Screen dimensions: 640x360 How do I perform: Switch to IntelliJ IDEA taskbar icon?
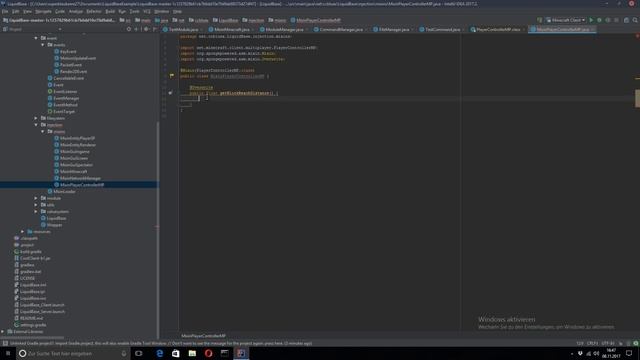(241, 353)
